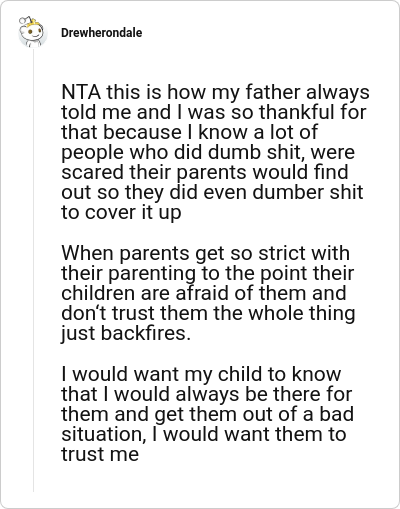
Task: Click the yellow crown on the Snoo avatar
Action: 34,22
